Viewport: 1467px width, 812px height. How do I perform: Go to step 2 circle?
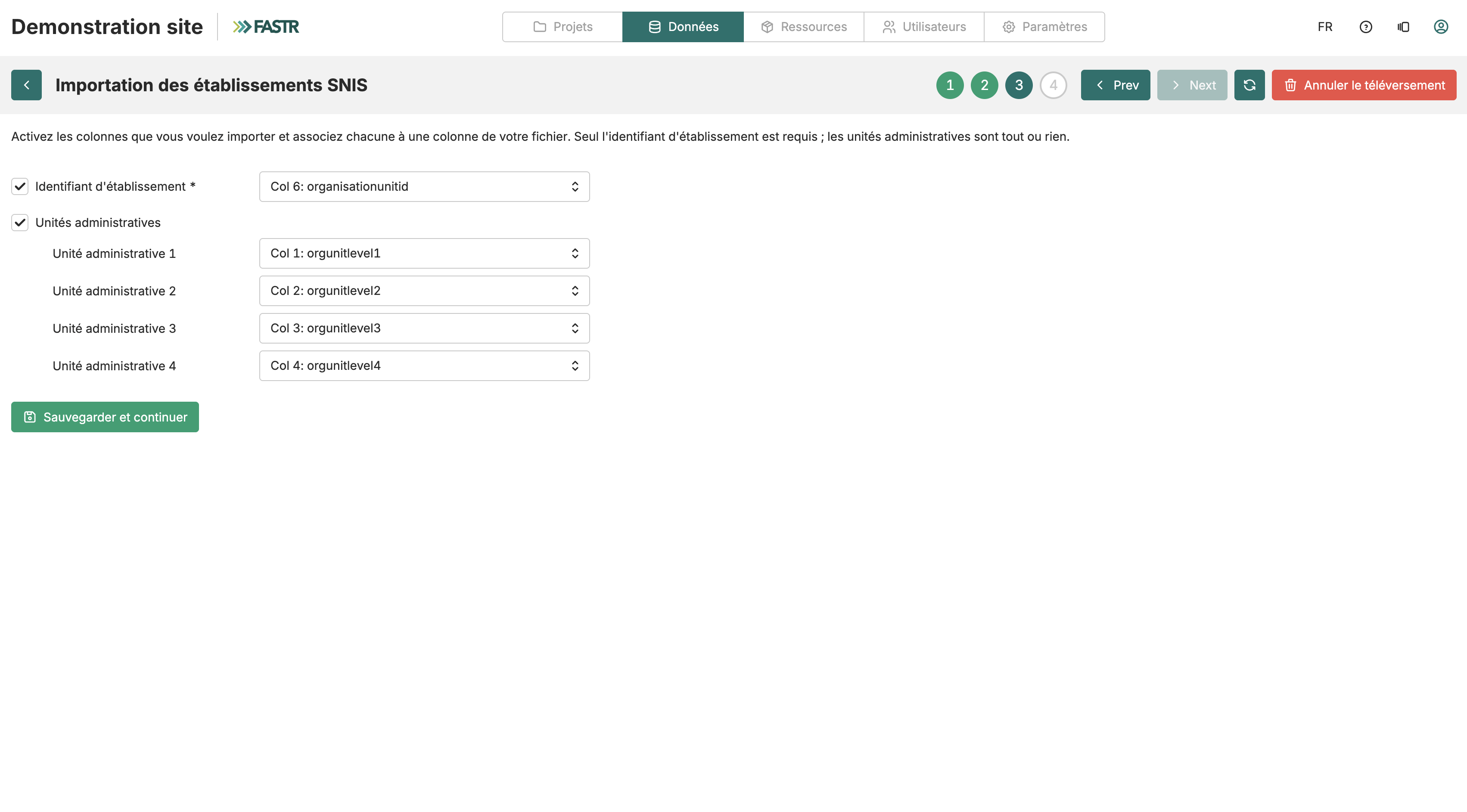point(984,85)
